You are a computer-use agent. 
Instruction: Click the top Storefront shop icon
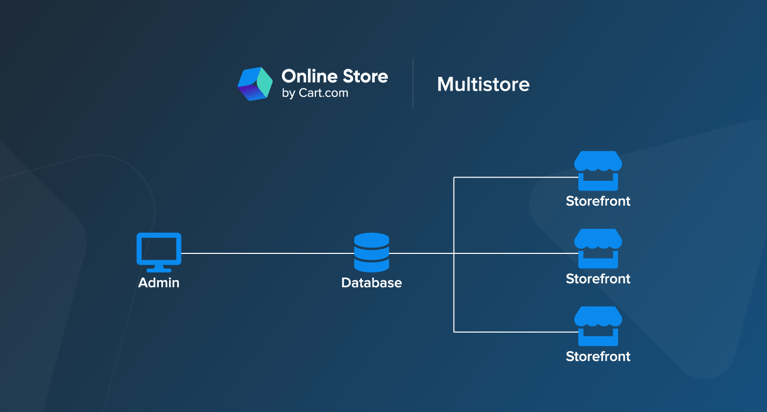[x=598, y=171]
